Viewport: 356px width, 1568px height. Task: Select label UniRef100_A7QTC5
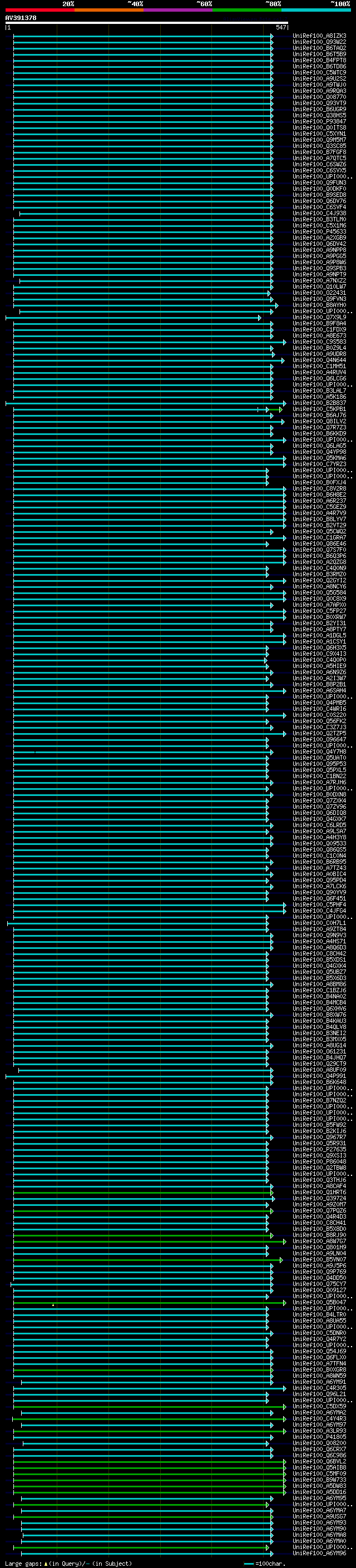point(319,159)
